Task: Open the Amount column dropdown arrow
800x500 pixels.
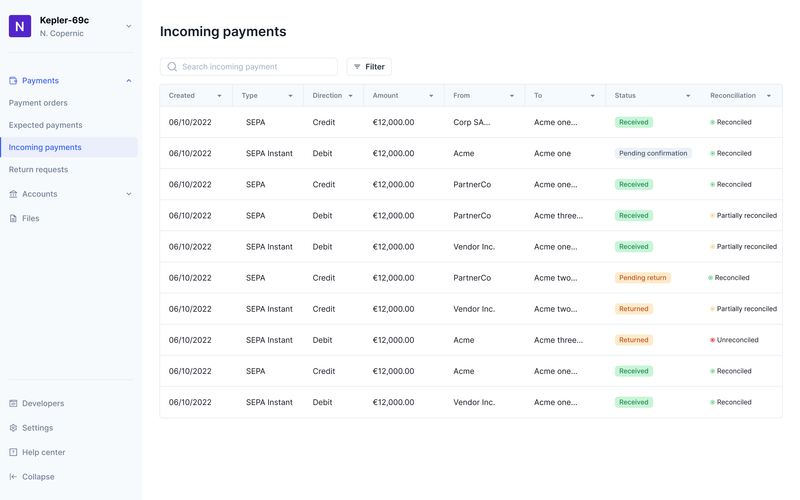Action: click(x=431, y=96)
